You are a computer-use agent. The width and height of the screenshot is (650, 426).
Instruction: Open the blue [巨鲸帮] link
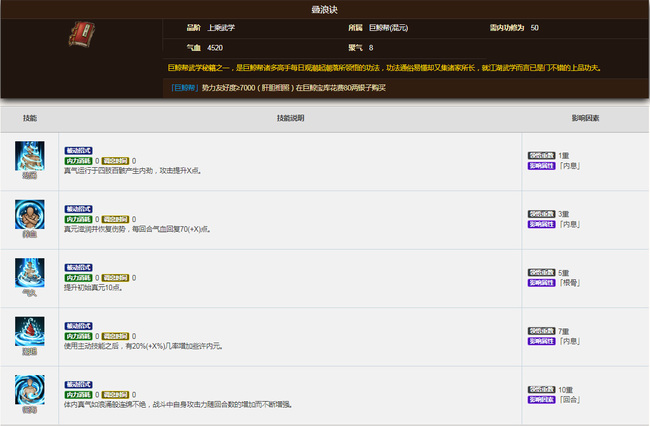(183, 88)
